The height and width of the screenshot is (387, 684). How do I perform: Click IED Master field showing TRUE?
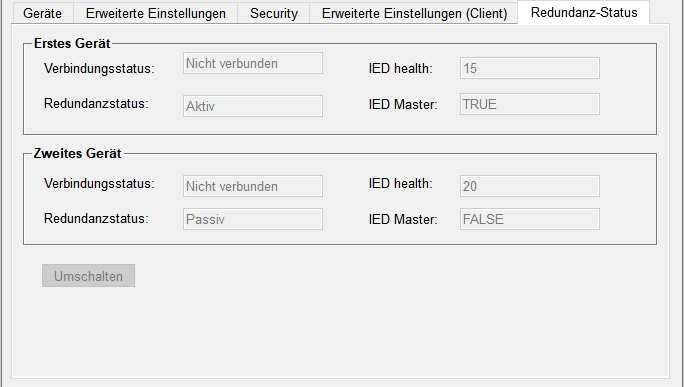[530, 104]
